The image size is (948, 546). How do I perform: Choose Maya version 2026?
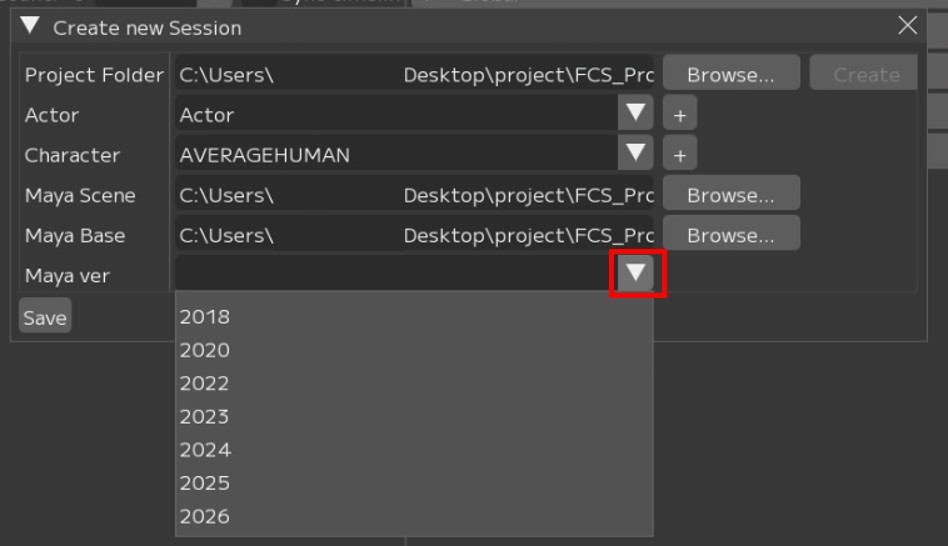[205, 516]
